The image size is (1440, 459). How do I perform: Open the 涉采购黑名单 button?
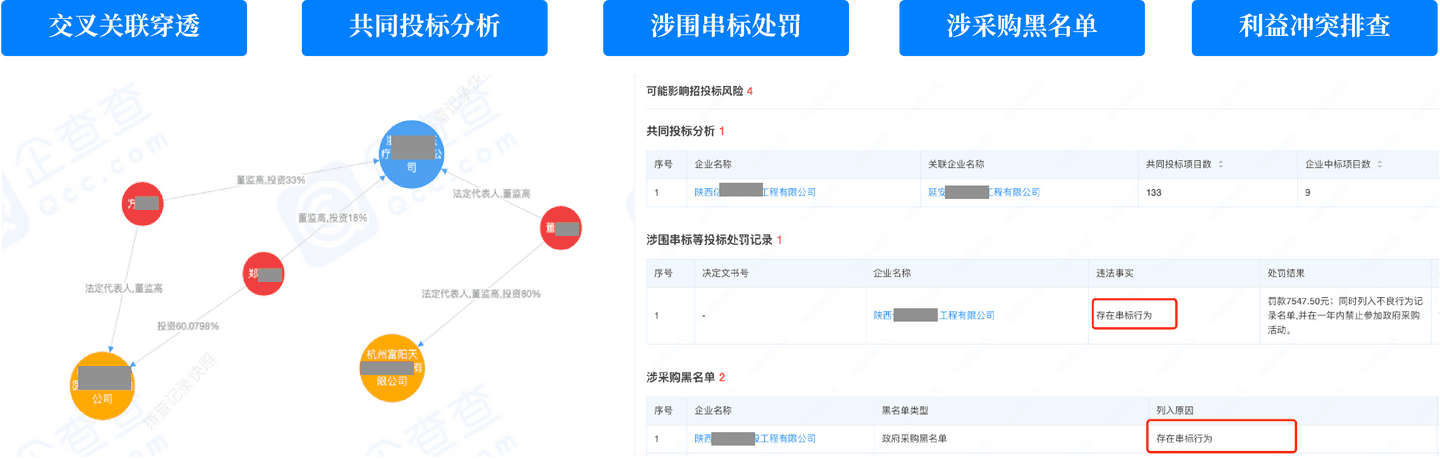(1022, 28)
